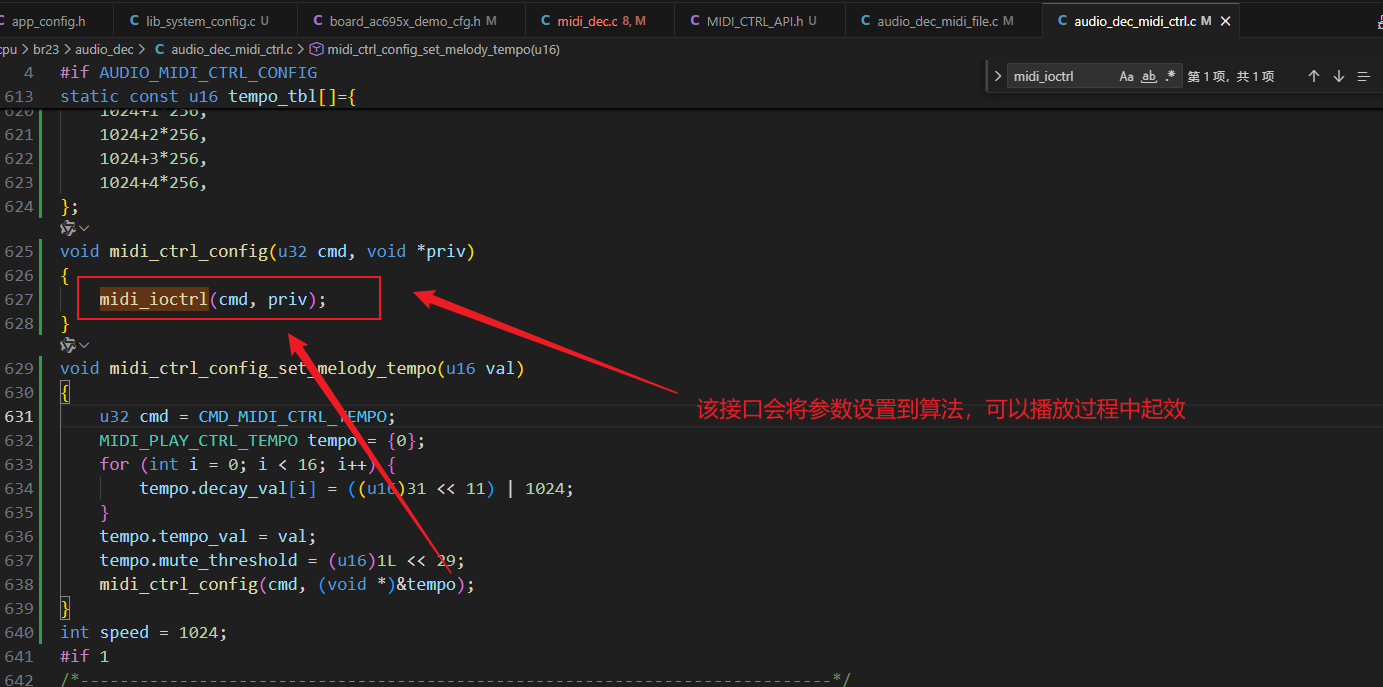Click 'tempo.mute_threshold' on line 637
The width and height of the screenshot is (1383, 687).
198,560
